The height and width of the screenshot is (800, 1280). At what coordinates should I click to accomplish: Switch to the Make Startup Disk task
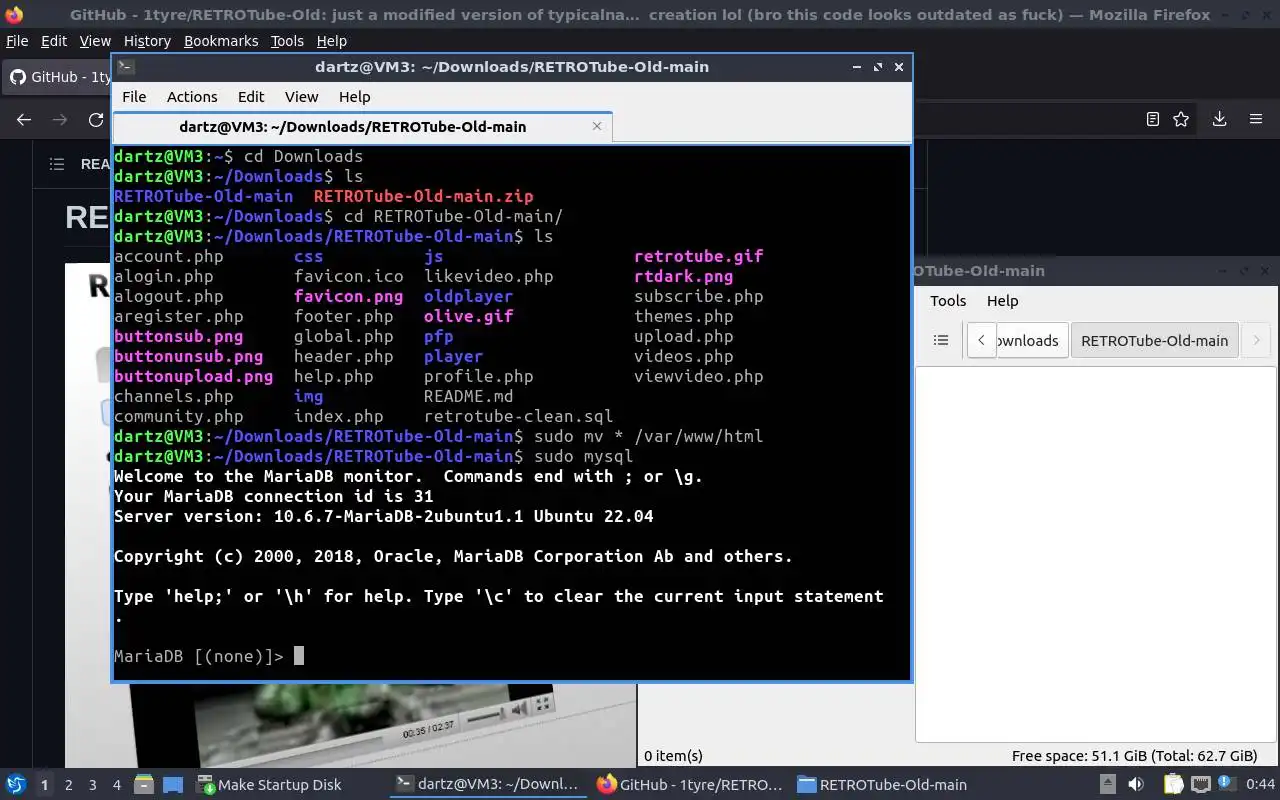(x=269, y=785)
